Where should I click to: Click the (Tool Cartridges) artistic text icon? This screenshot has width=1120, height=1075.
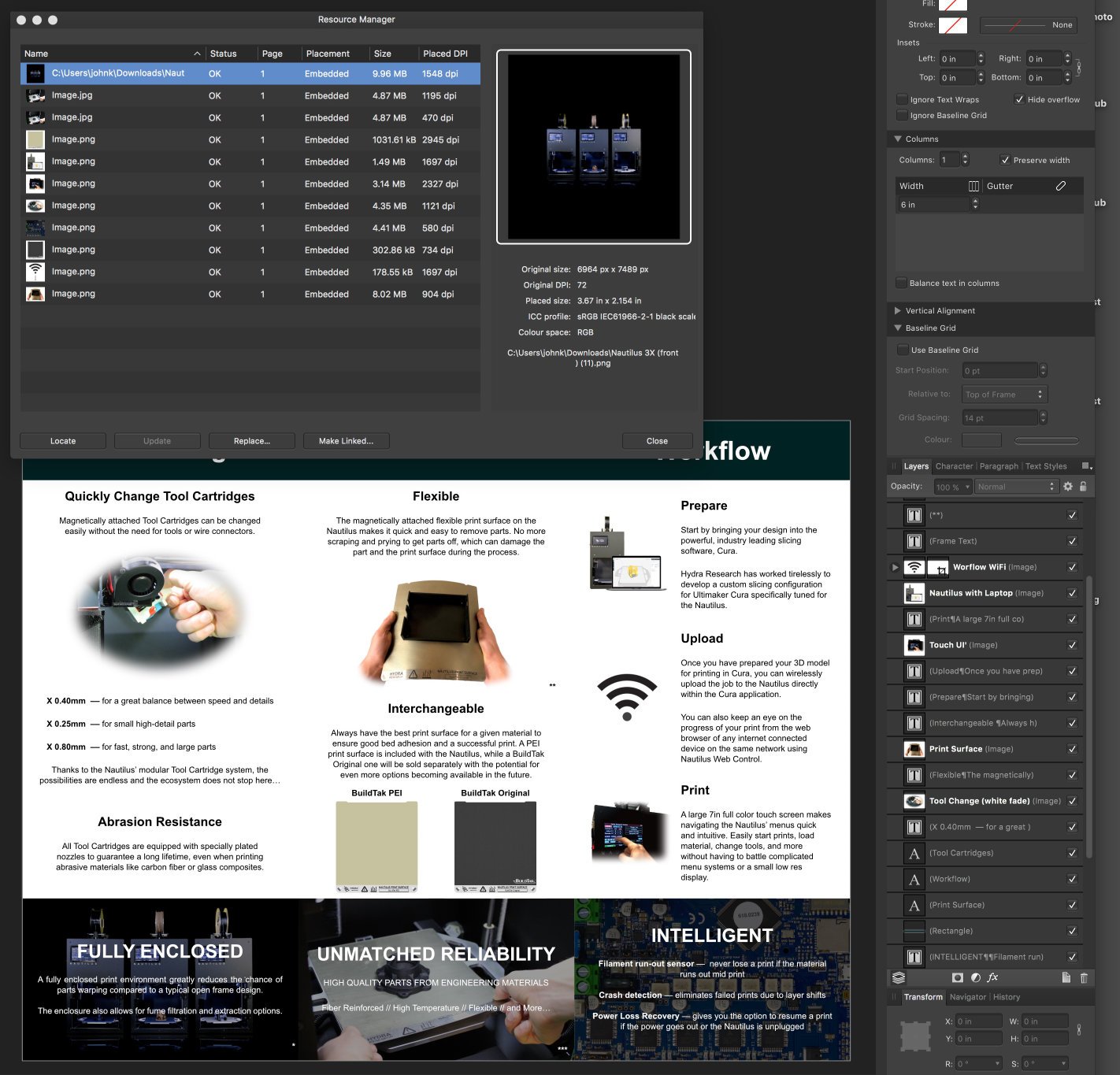[914, 853]
